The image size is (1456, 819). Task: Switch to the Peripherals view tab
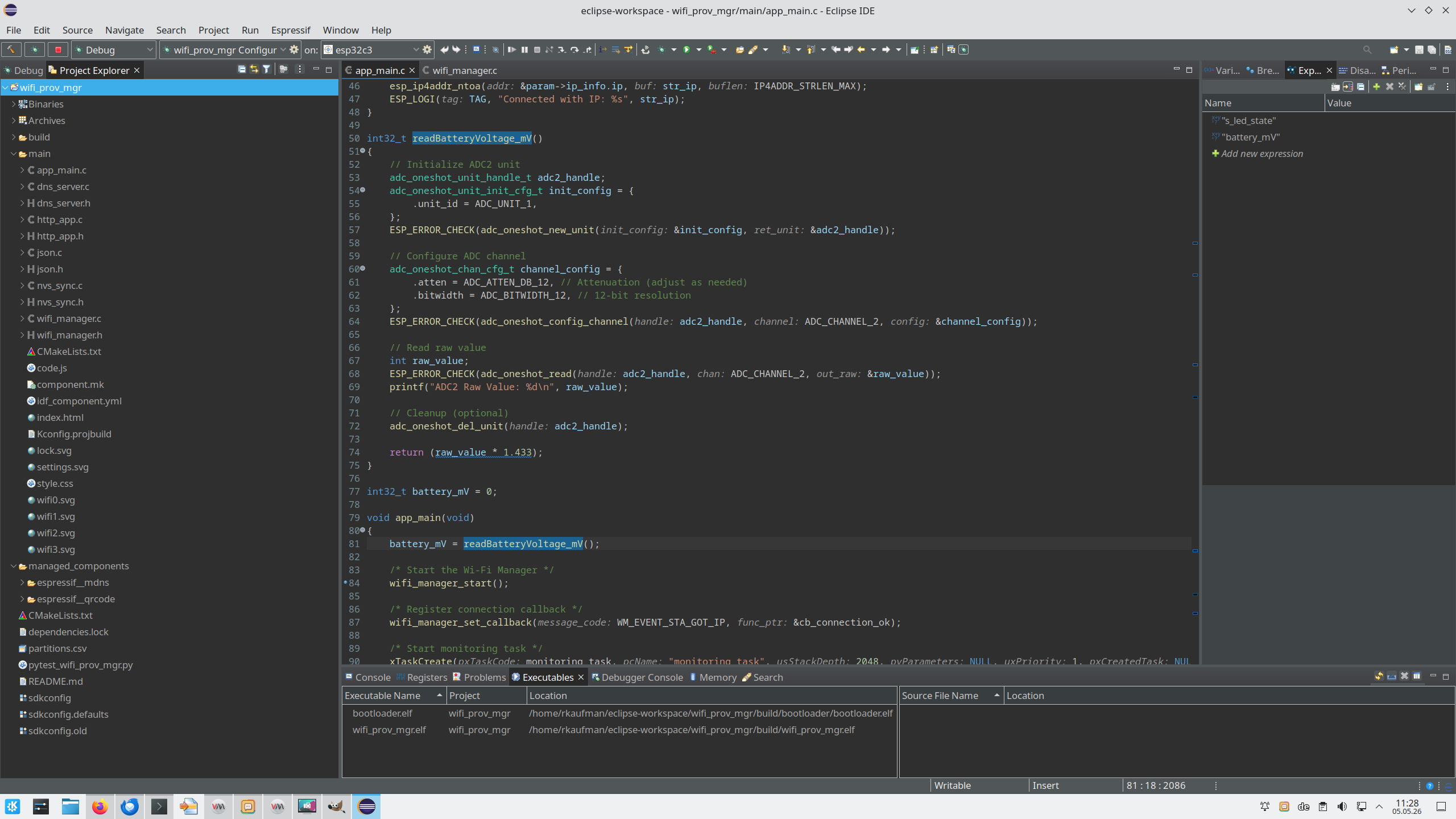click(1399, 70)
